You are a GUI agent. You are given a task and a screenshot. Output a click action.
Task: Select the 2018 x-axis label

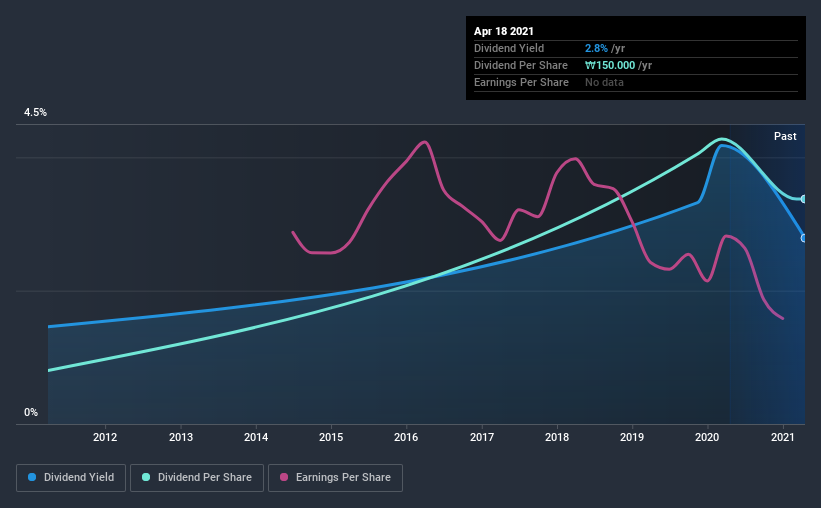[x=557, y=437]
